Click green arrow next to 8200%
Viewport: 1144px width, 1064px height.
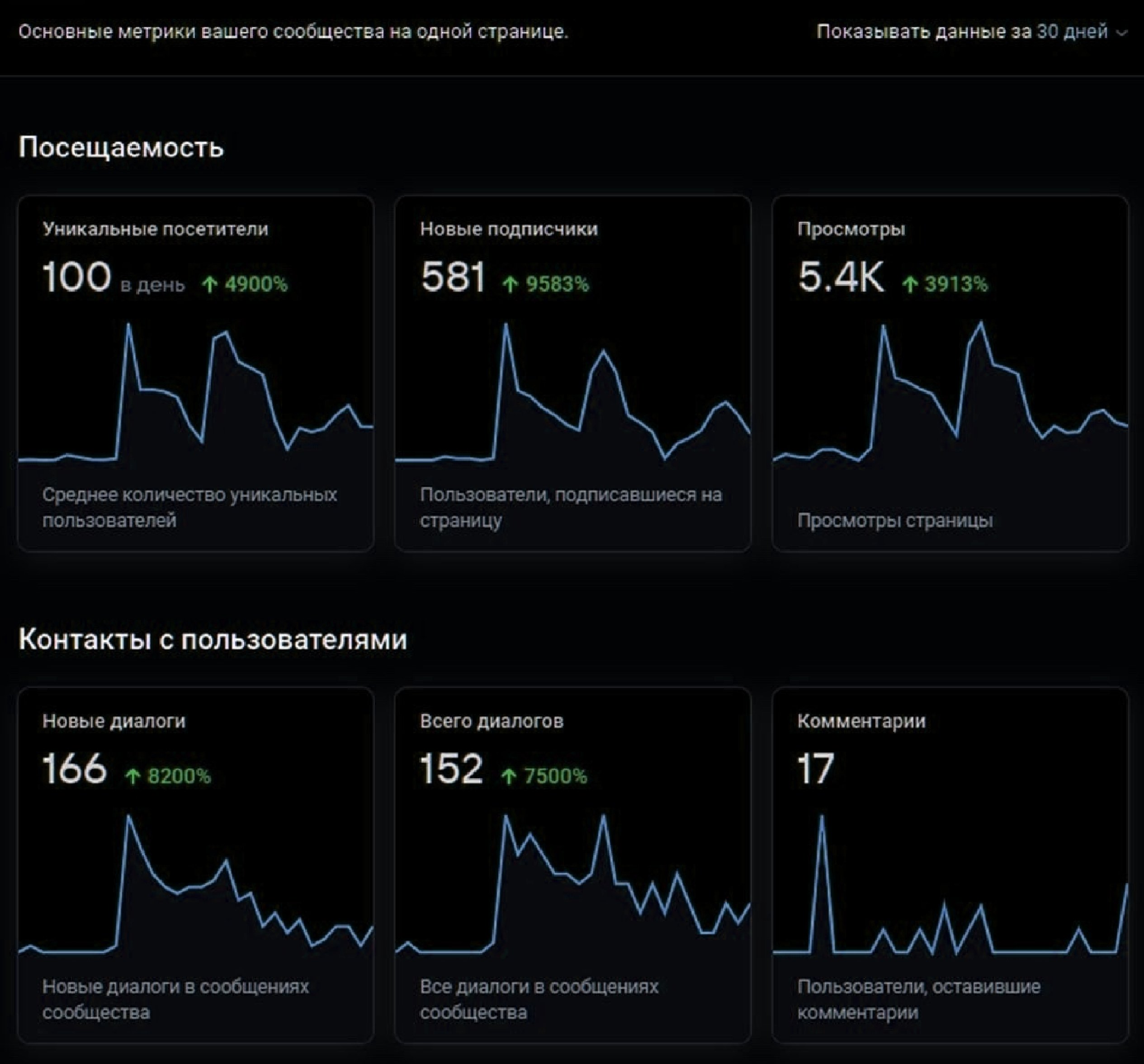coord(133,777)
